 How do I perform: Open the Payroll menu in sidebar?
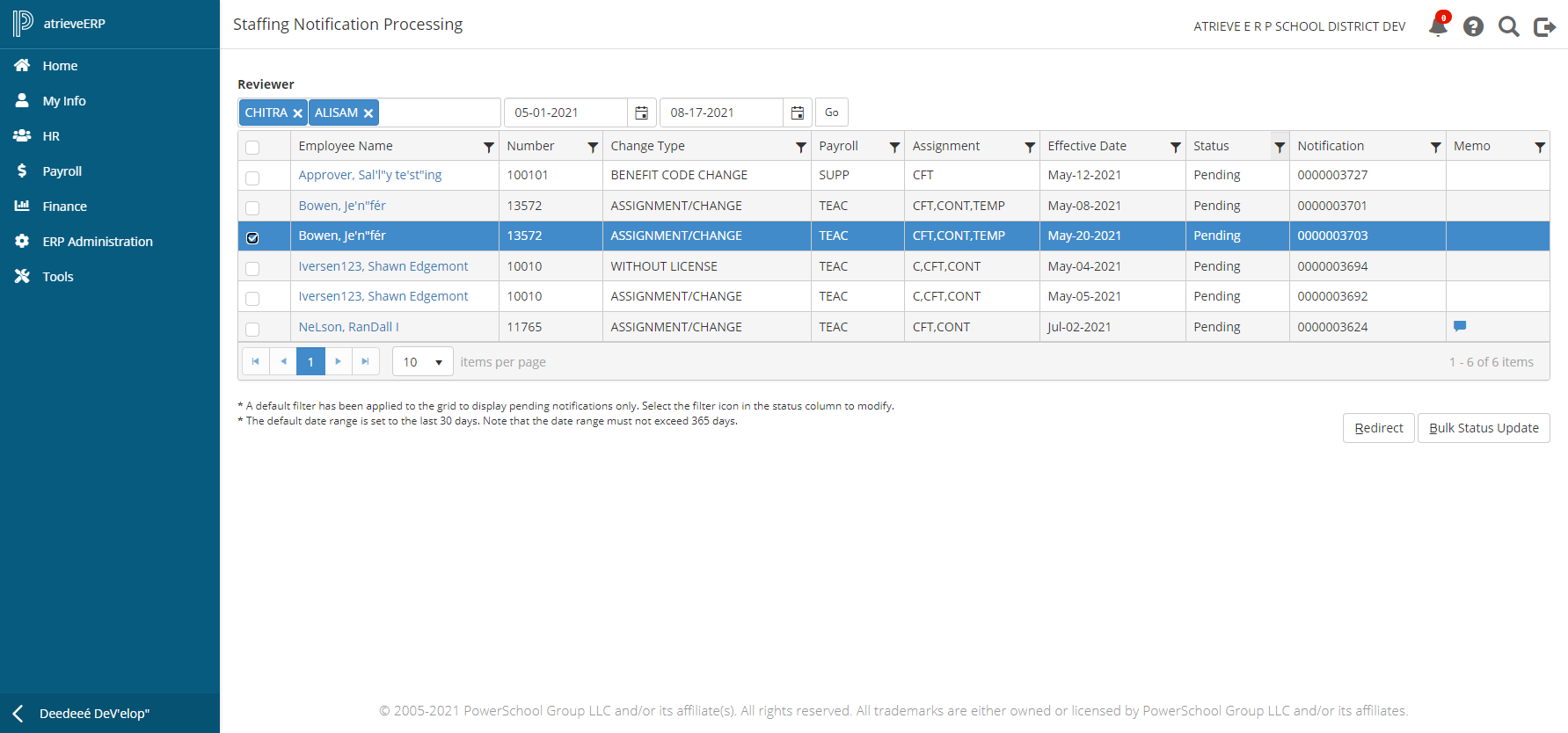(62, 171)
